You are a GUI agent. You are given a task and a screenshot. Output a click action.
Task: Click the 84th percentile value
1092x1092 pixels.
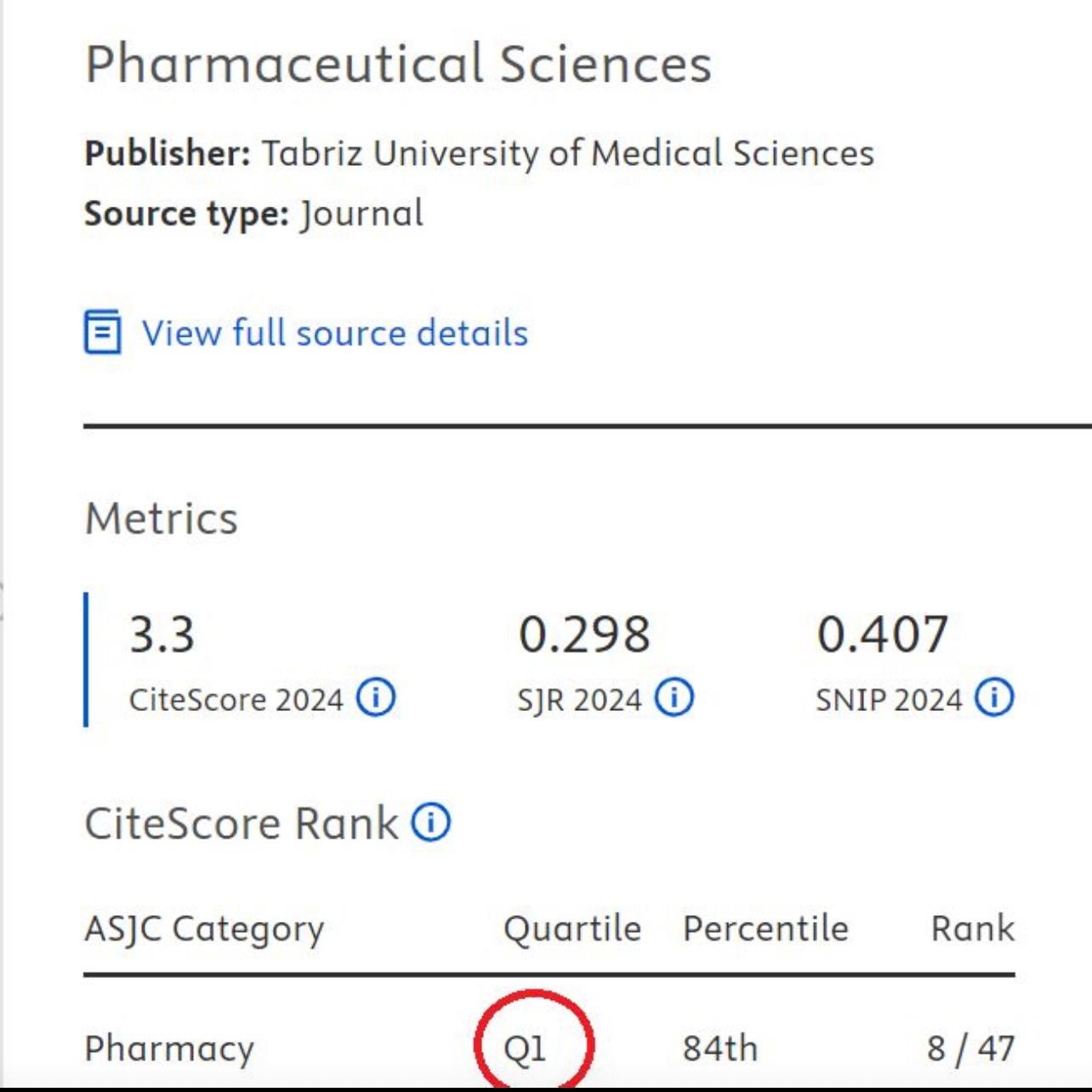[x=719, y=1048]
